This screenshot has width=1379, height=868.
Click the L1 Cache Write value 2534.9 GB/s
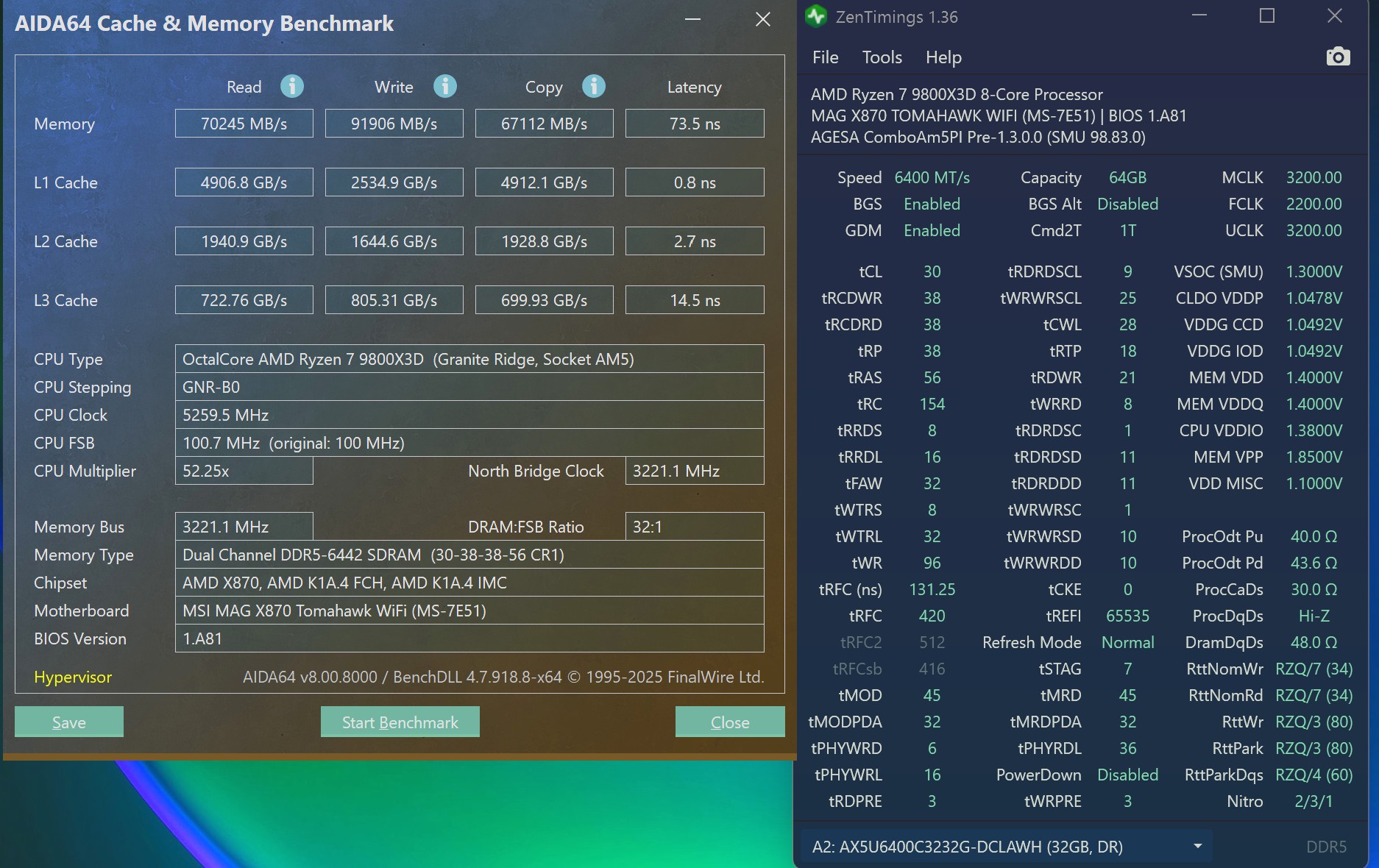tap(394, 182)
